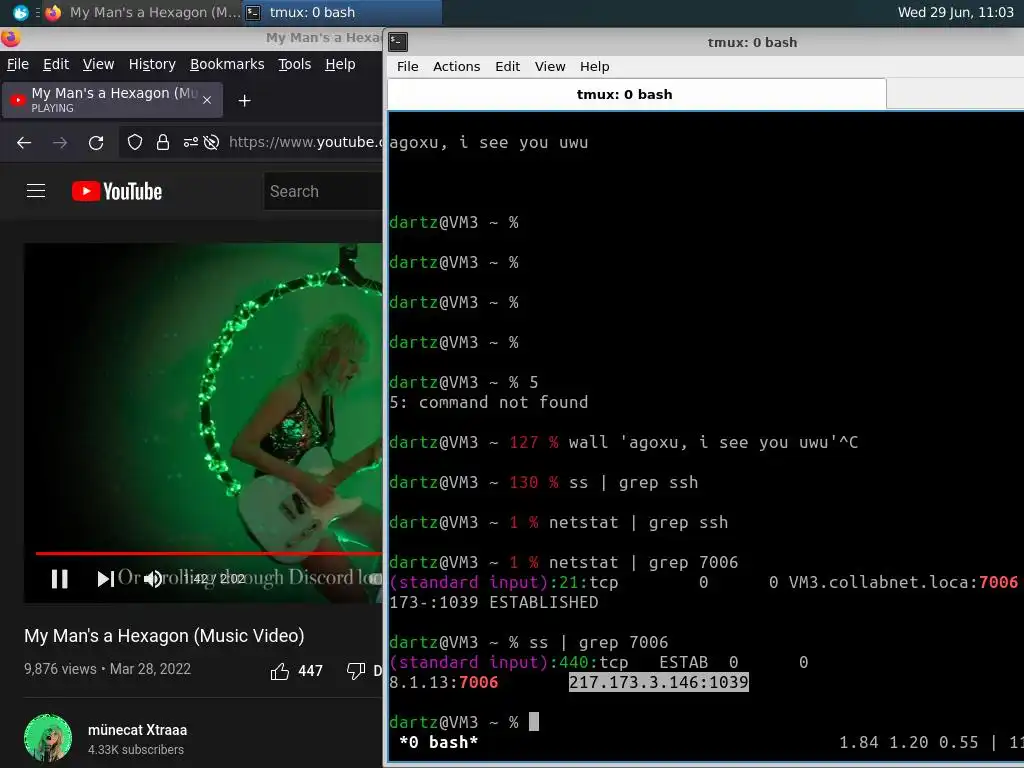Click the Firefox forward arrow
1024x768 pixels.
click(60, 142)
